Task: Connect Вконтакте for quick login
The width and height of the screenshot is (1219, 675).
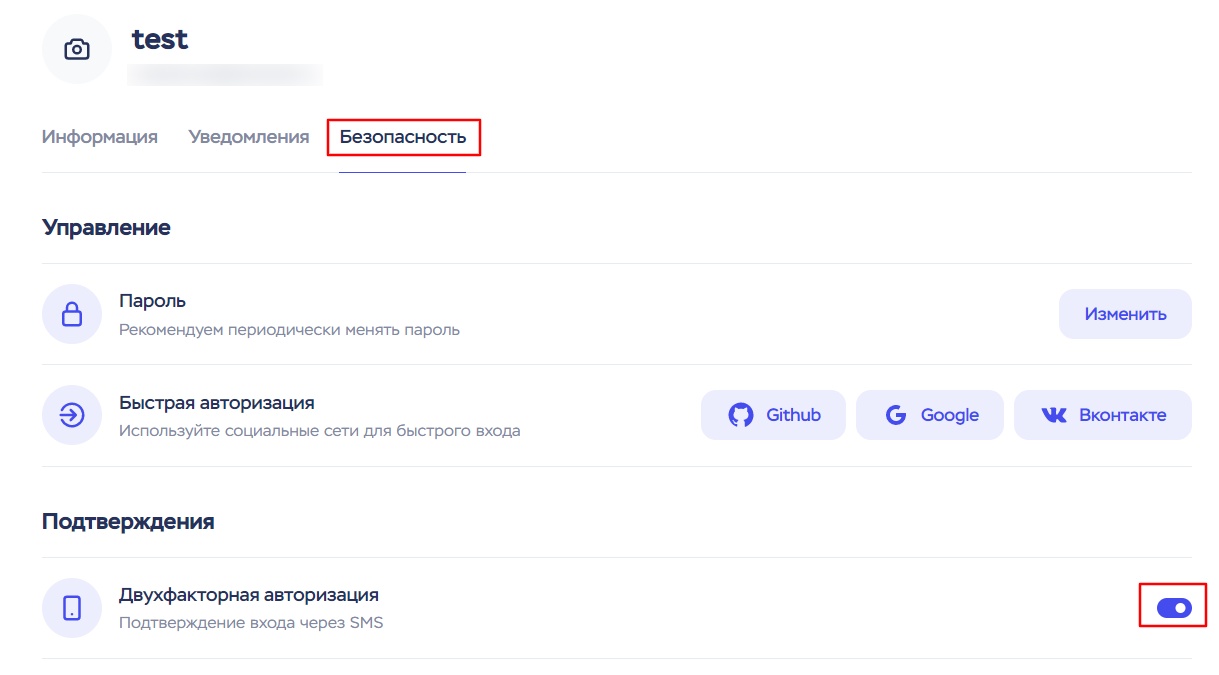Action: point(1103,415)
